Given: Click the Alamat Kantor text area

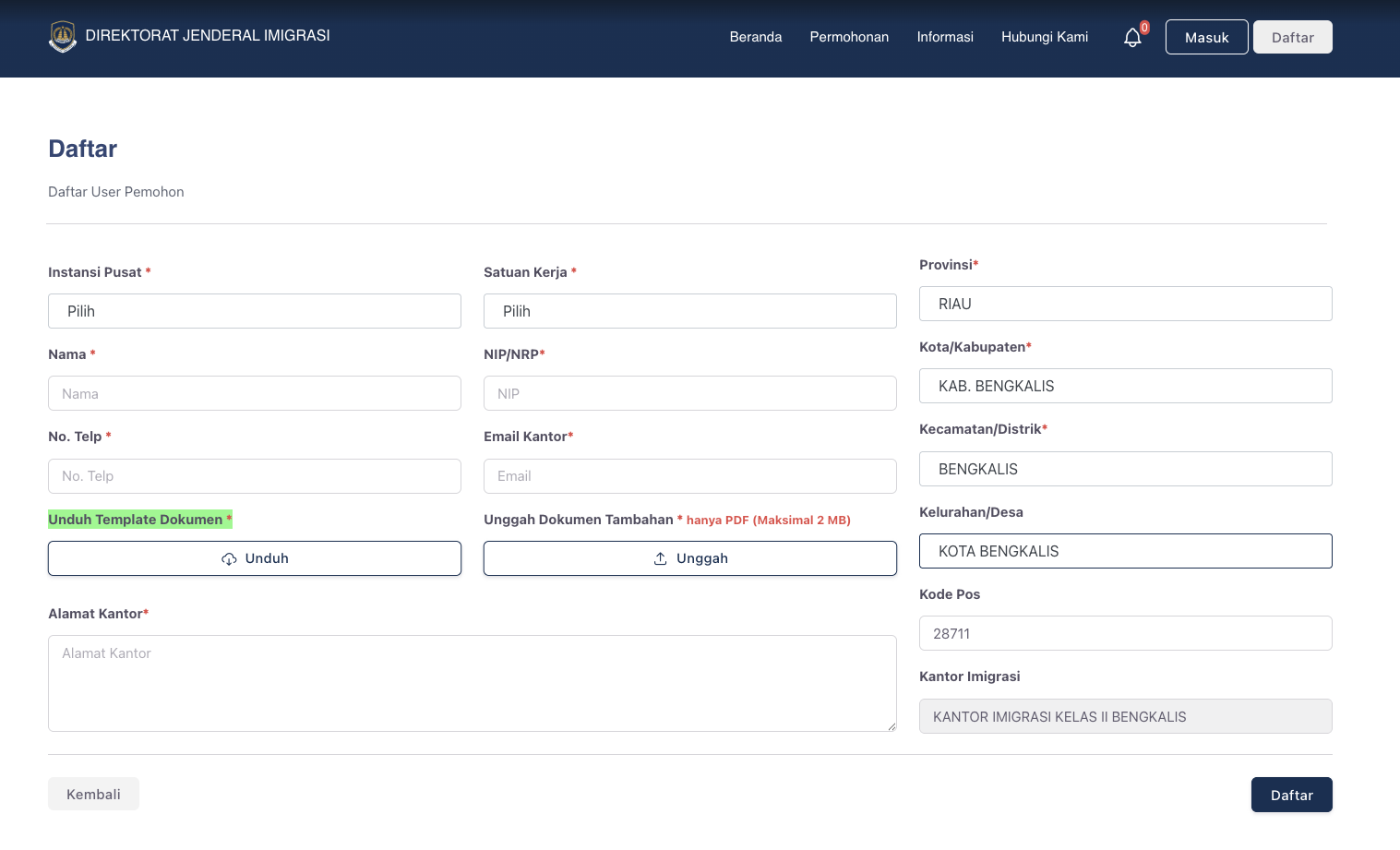Looking at the screenshot, I should [472, 684].
